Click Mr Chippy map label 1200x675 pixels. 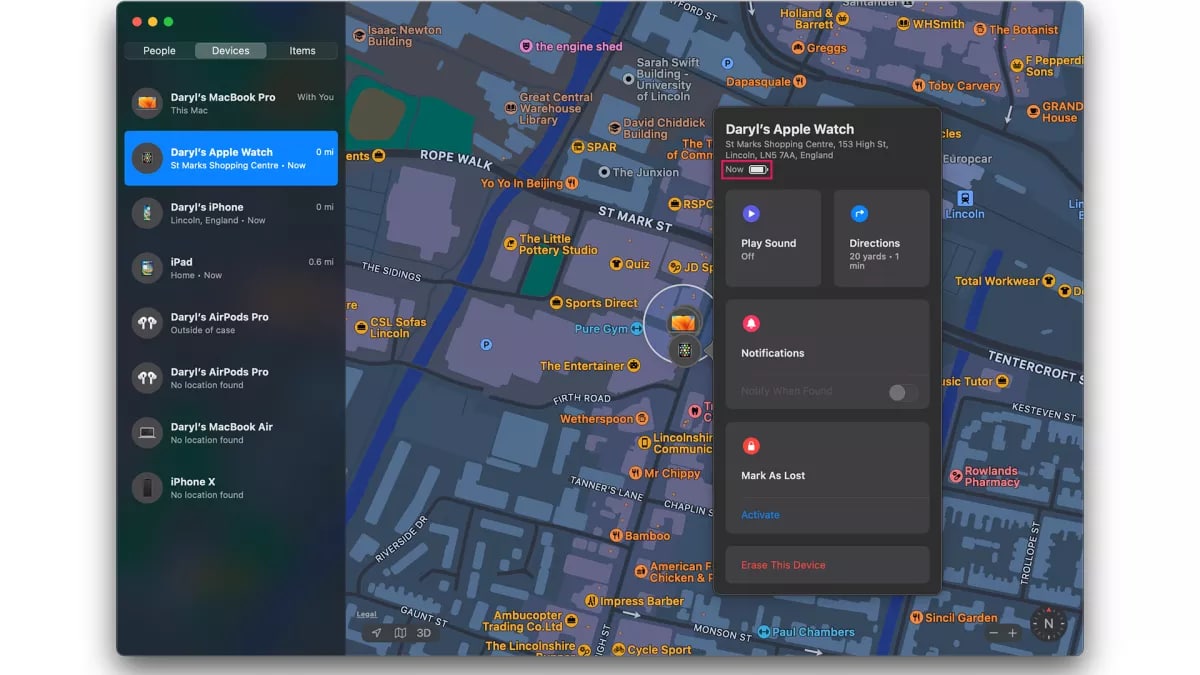click(672, 474)
